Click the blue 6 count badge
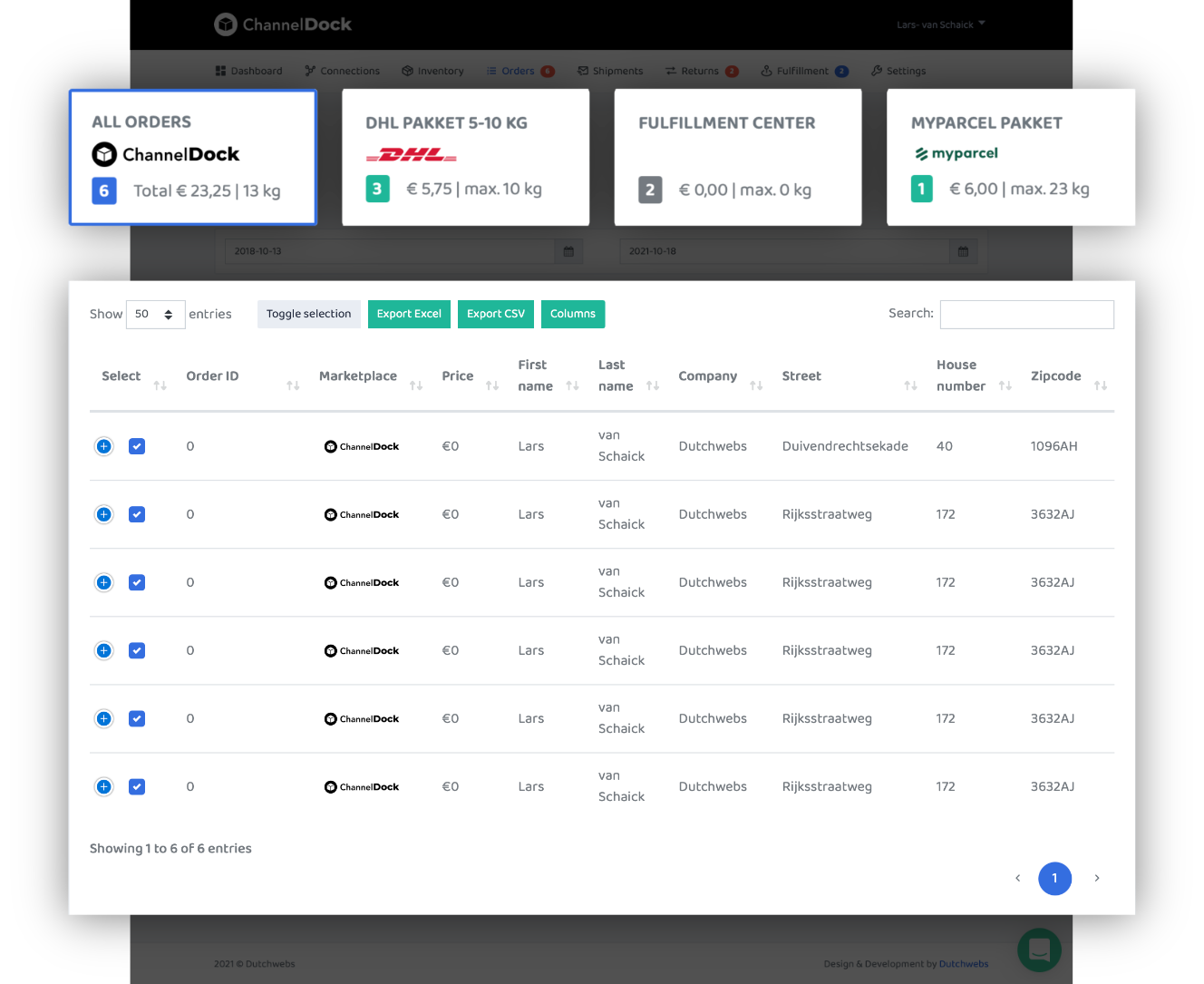1204x984 pixels. [104, 190]
